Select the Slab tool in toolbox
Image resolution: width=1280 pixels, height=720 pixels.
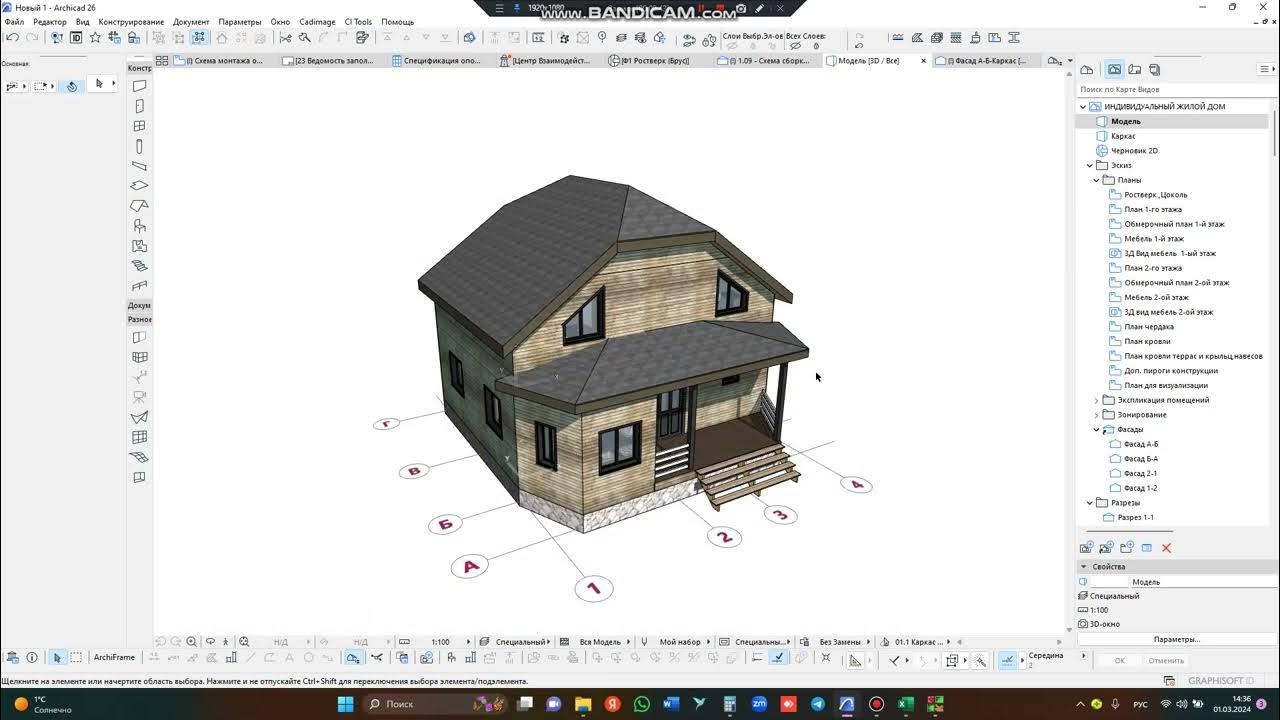pyautogui.click(x=140, y=186)
